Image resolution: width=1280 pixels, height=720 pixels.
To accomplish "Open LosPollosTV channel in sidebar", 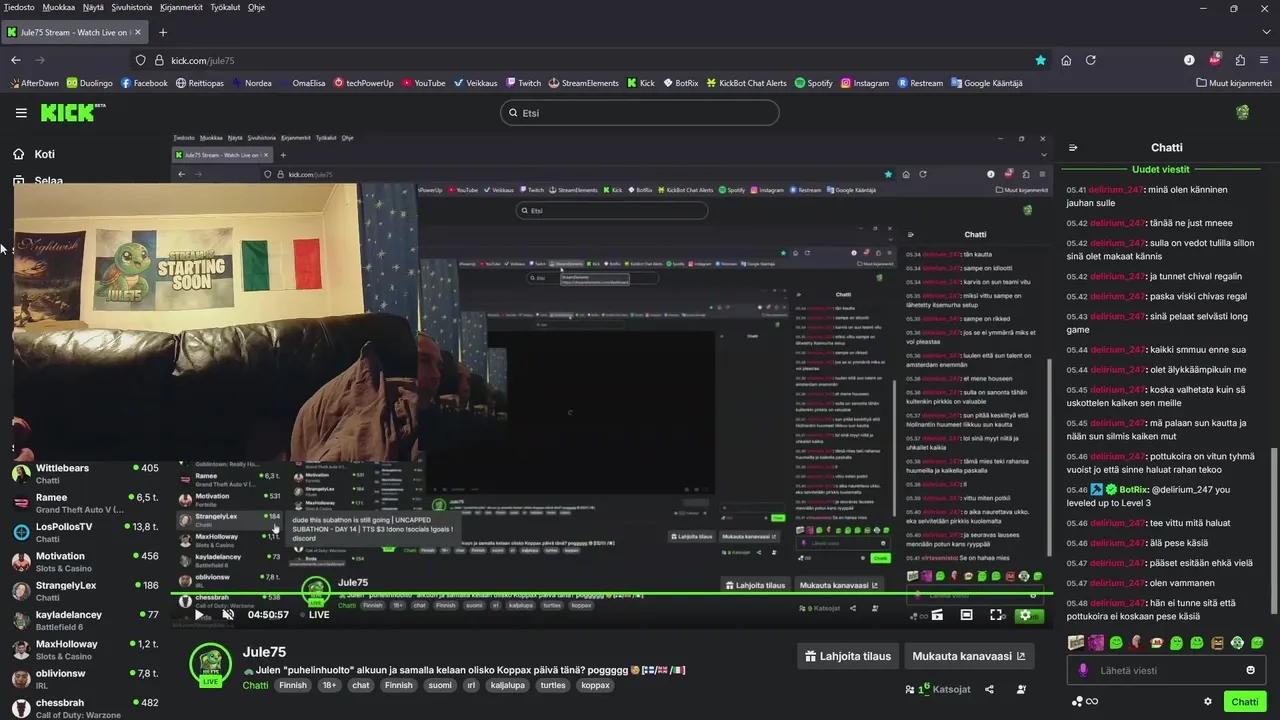I will pyautogui.click(x=85, y=532).
